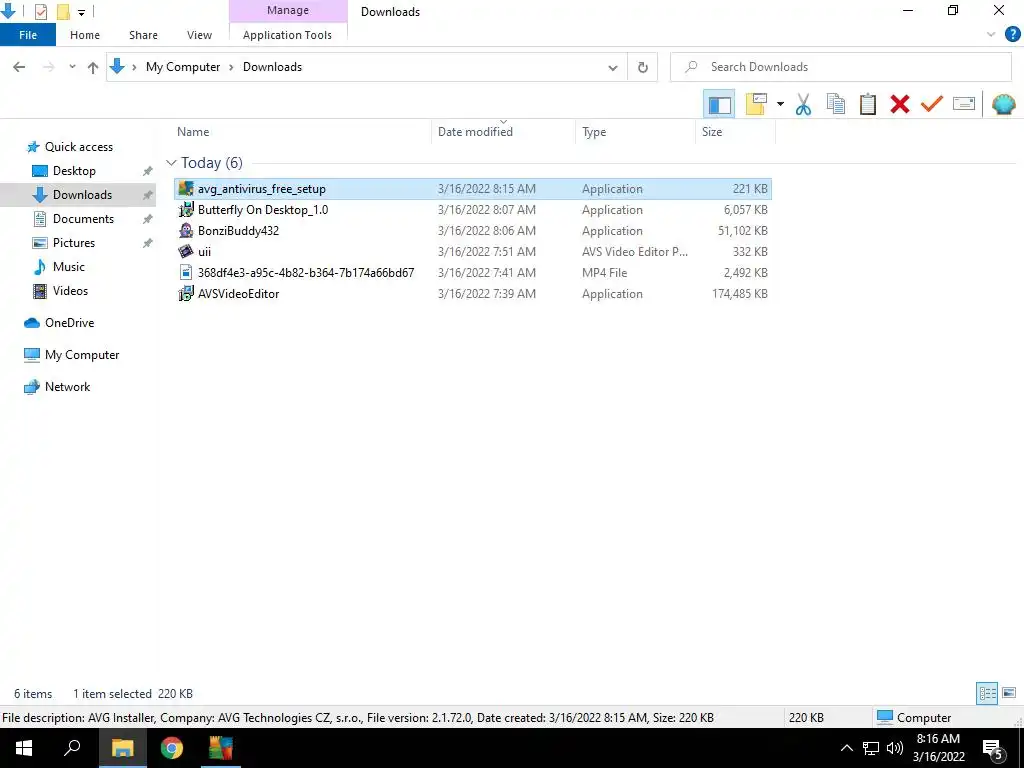Open the dropdown arrow beside new folder icon
This screenshot has height=768, width=1024.
coord(780,104)
